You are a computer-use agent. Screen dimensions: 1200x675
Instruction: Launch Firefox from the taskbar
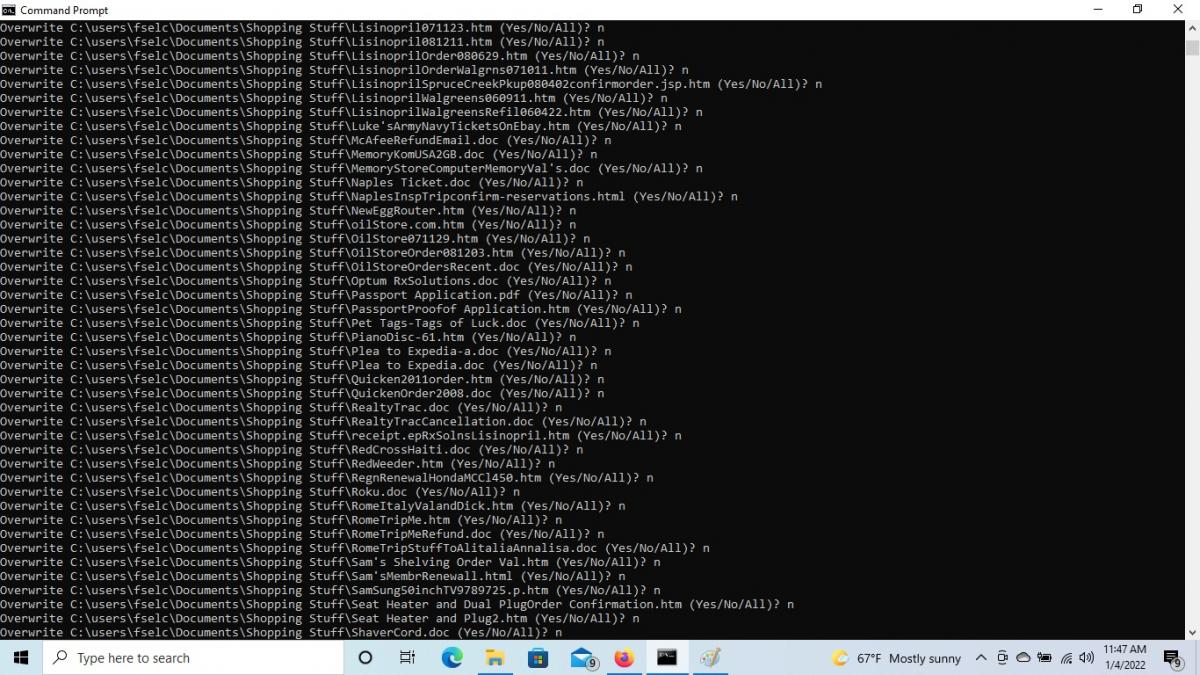coord(624,657)
